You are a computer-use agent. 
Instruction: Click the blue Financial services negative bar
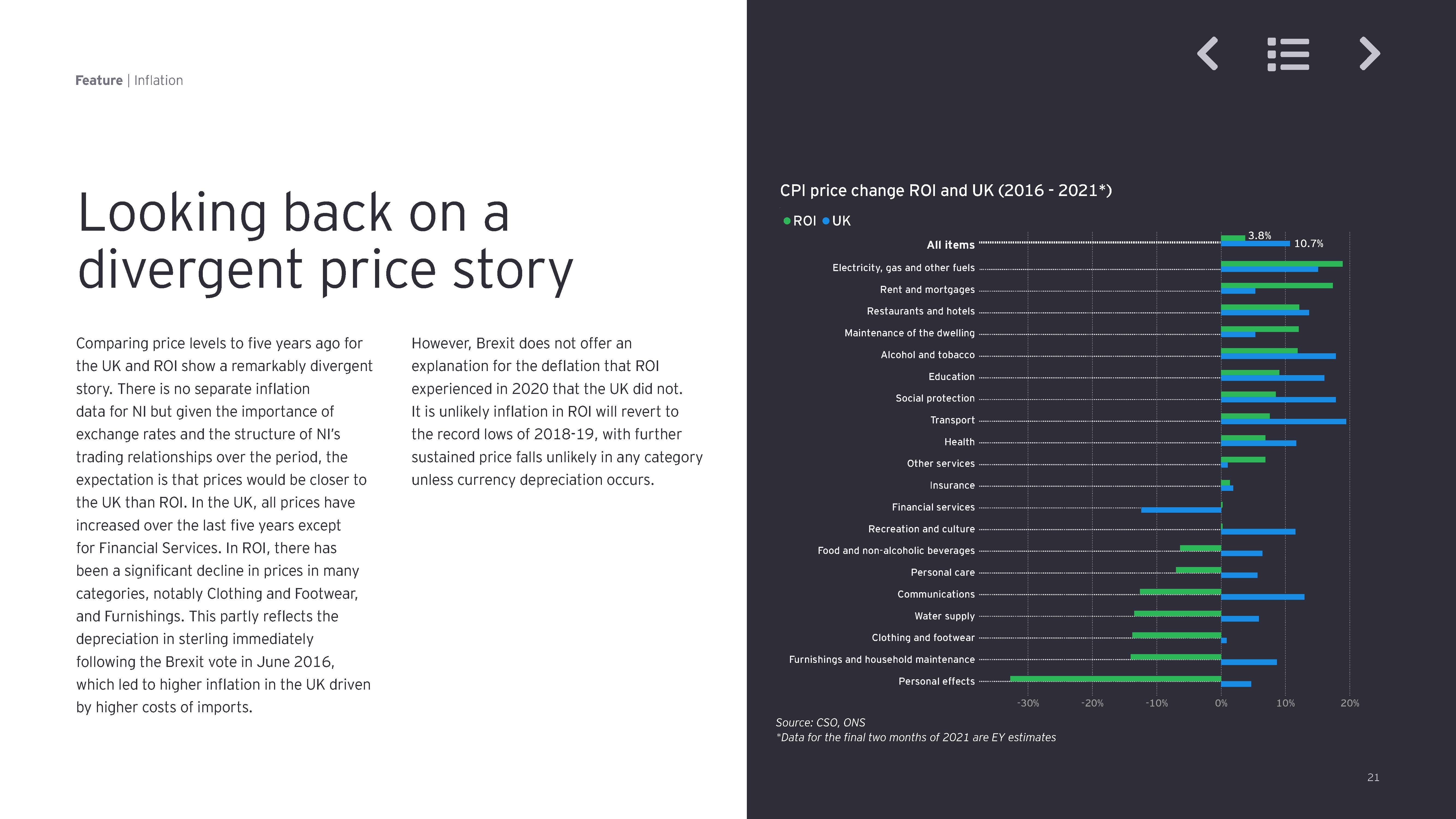click(1181, 510)
